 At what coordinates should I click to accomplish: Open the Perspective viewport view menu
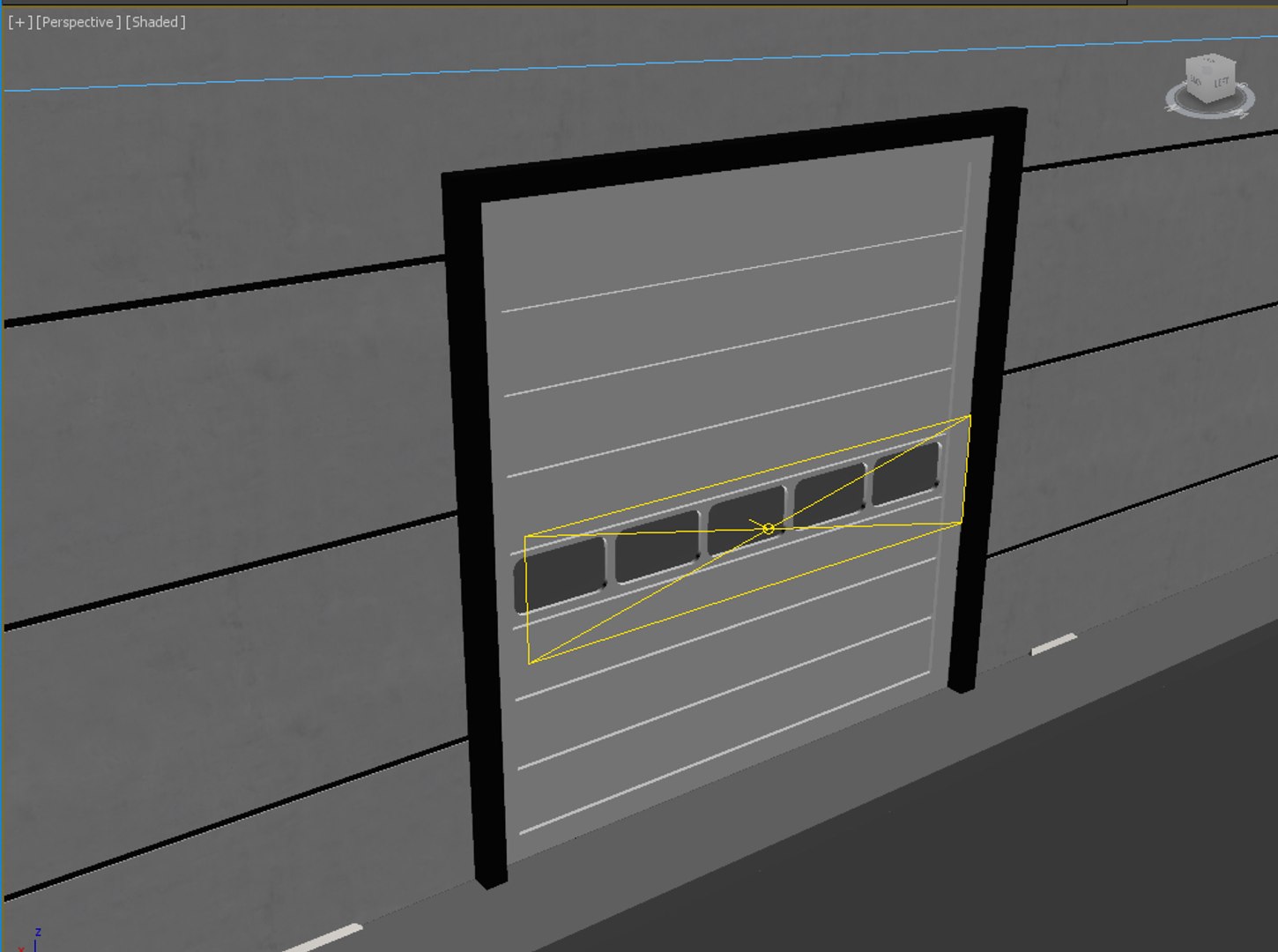pos(78,22)
